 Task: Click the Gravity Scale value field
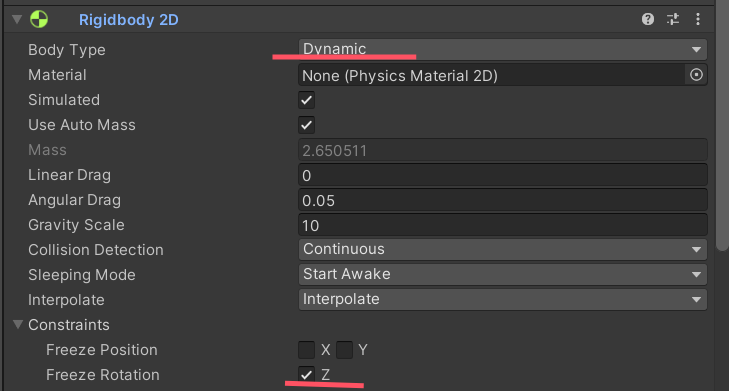[503, 225]
